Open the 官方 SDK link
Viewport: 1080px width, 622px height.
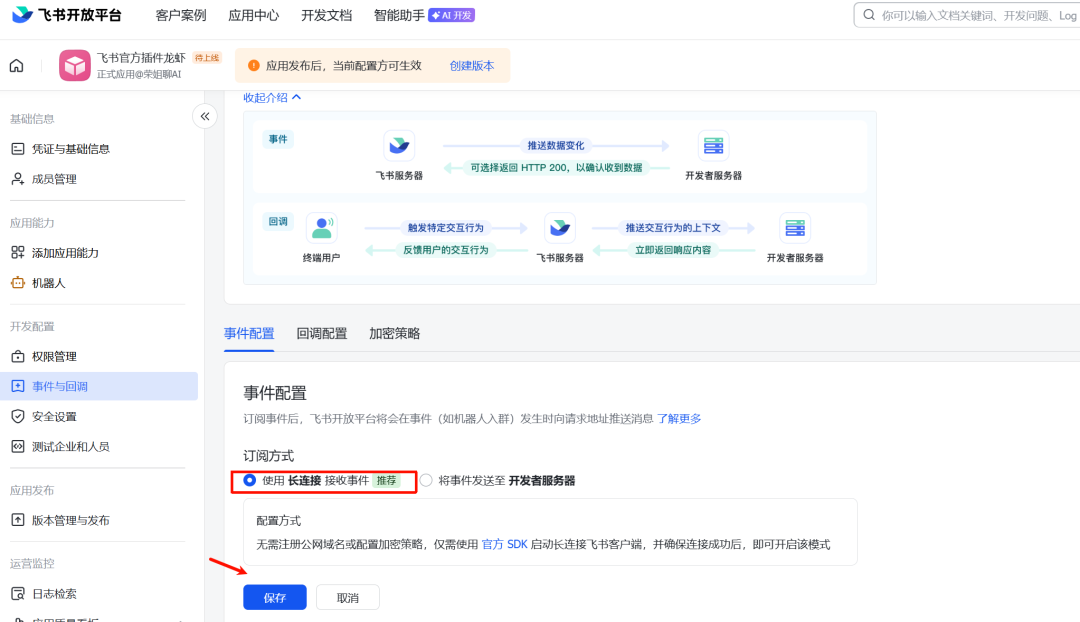[x=505, y=544]
